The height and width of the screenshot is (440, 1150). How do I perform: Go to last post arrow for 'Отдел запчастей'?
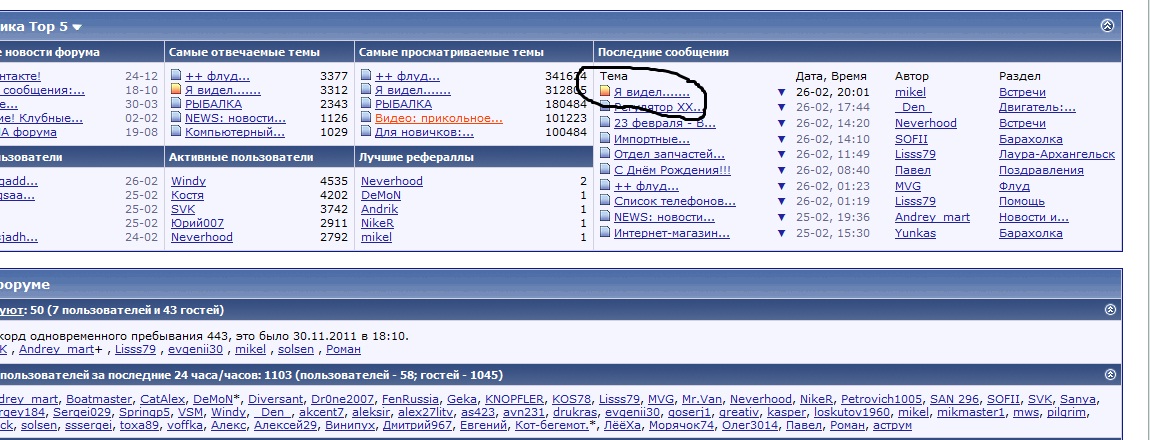(782, 155)
